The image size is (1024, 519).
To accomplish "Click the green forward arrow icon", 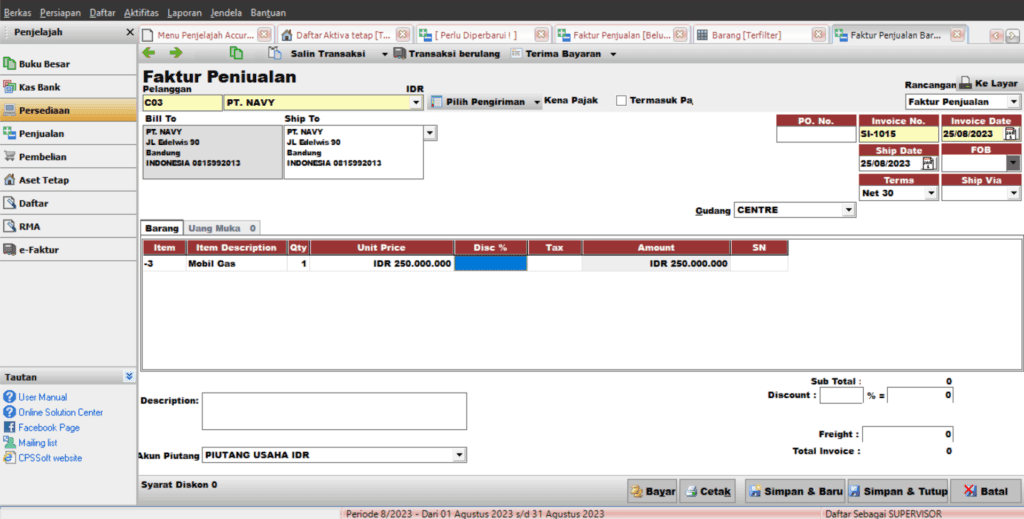I will 176,53.
